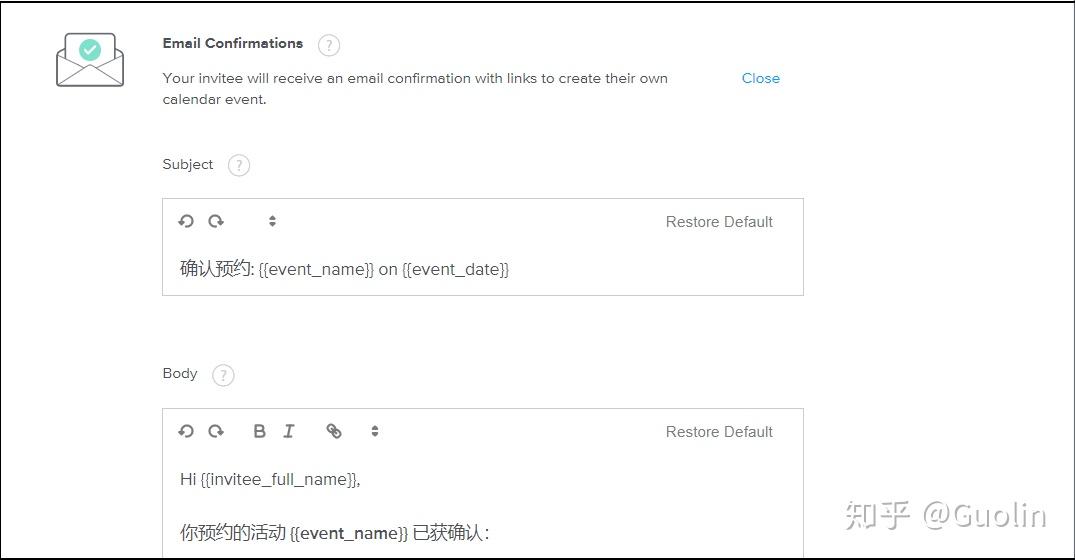Open variables dropdown in Body toolbar
This screenshot has width=1075, height=560.
375,432
